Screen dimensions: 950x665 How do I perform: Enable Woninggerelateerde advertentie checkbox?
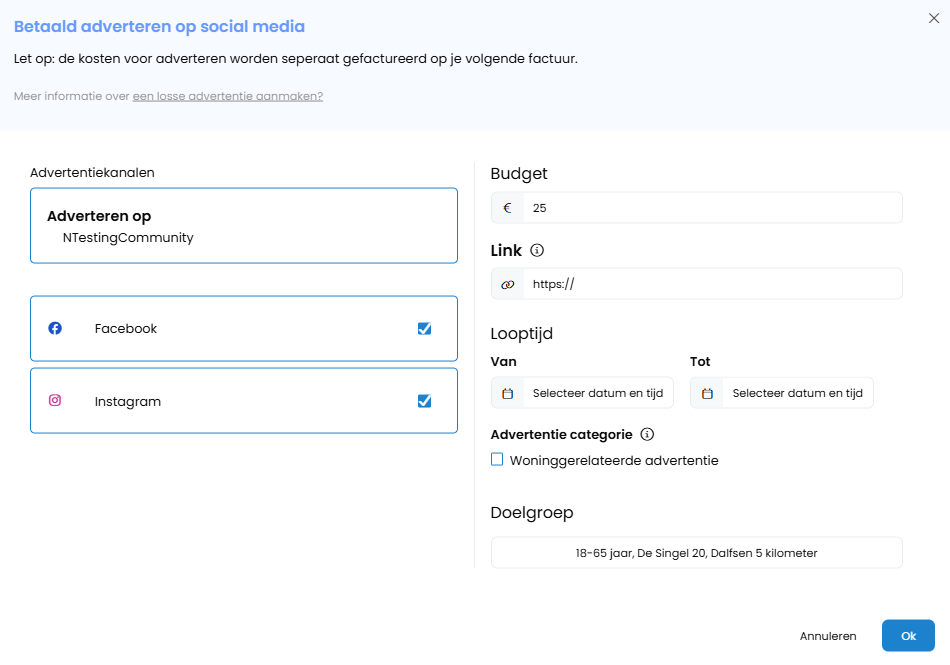coord(497,460)
